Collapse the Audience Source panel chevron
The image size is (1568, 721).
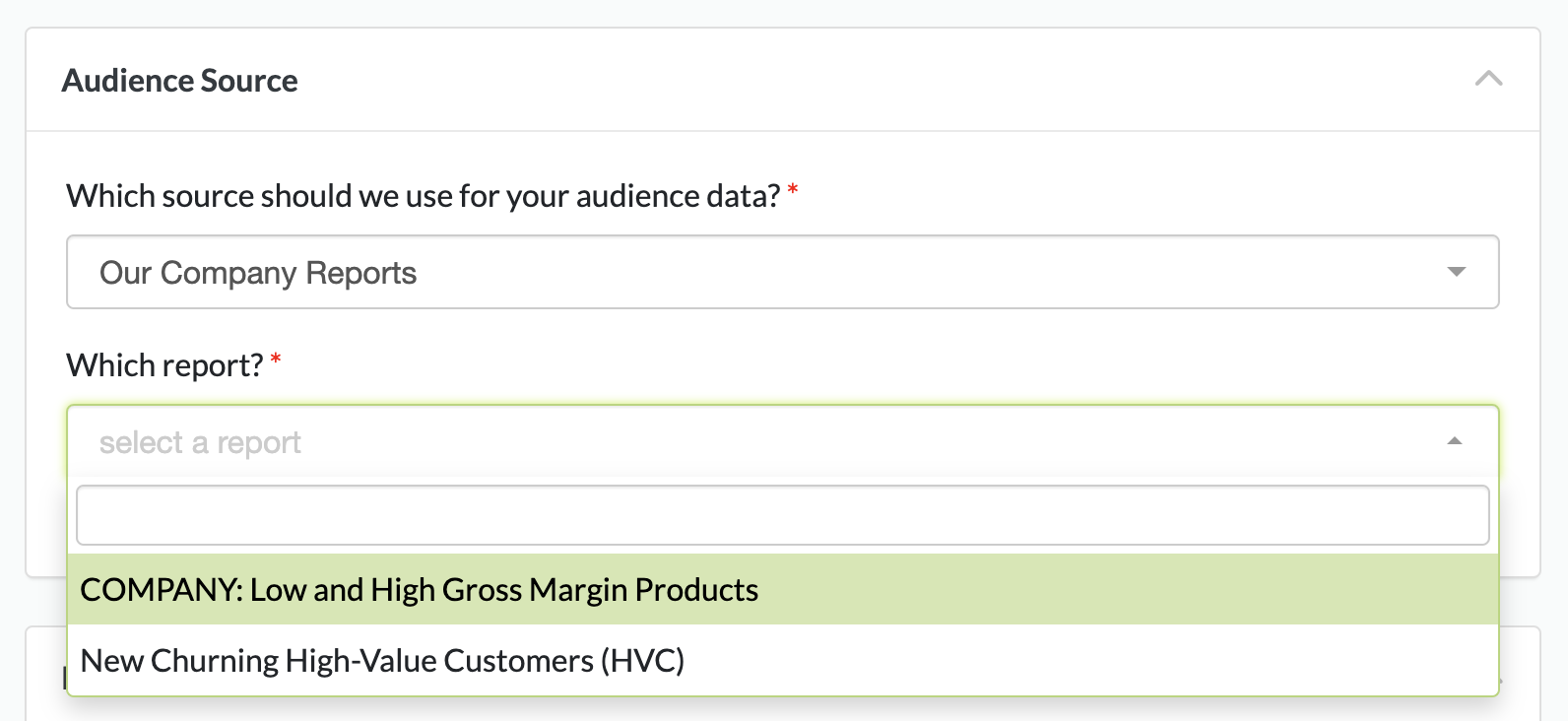tap(1488, 79)
